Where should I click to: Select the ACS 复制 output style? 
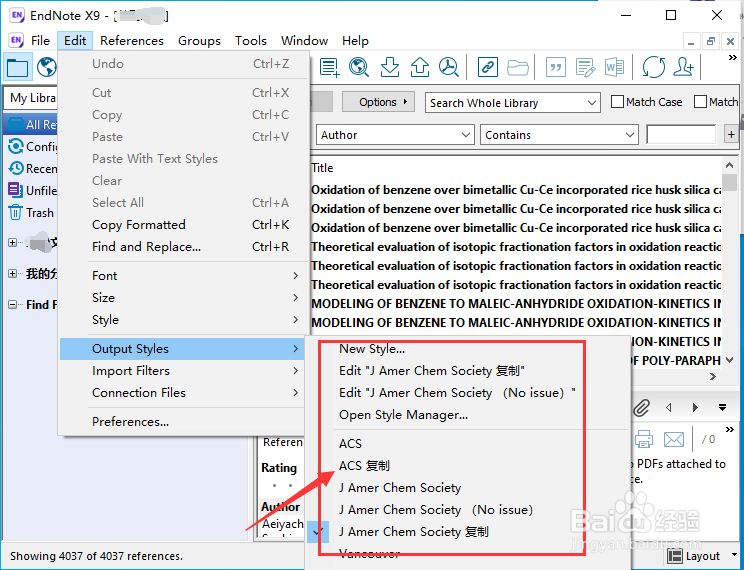coord(364,466)
